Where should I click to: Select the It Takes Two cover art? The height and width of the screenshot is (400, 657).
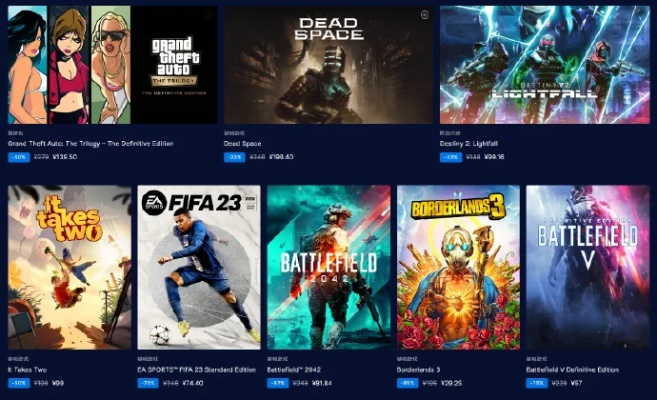tap(69, 267)
